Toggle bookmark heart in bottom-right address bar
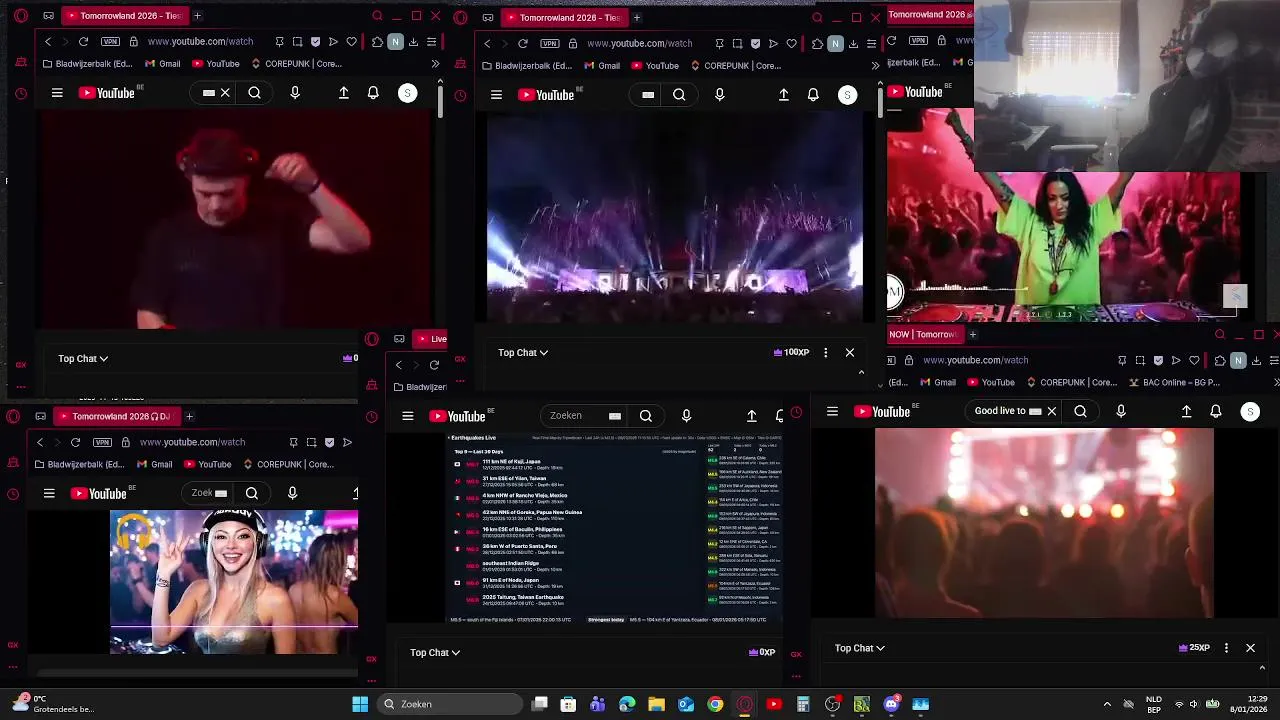The height and width of the screenshot is (720, 1280). (x=1194, y=360)
